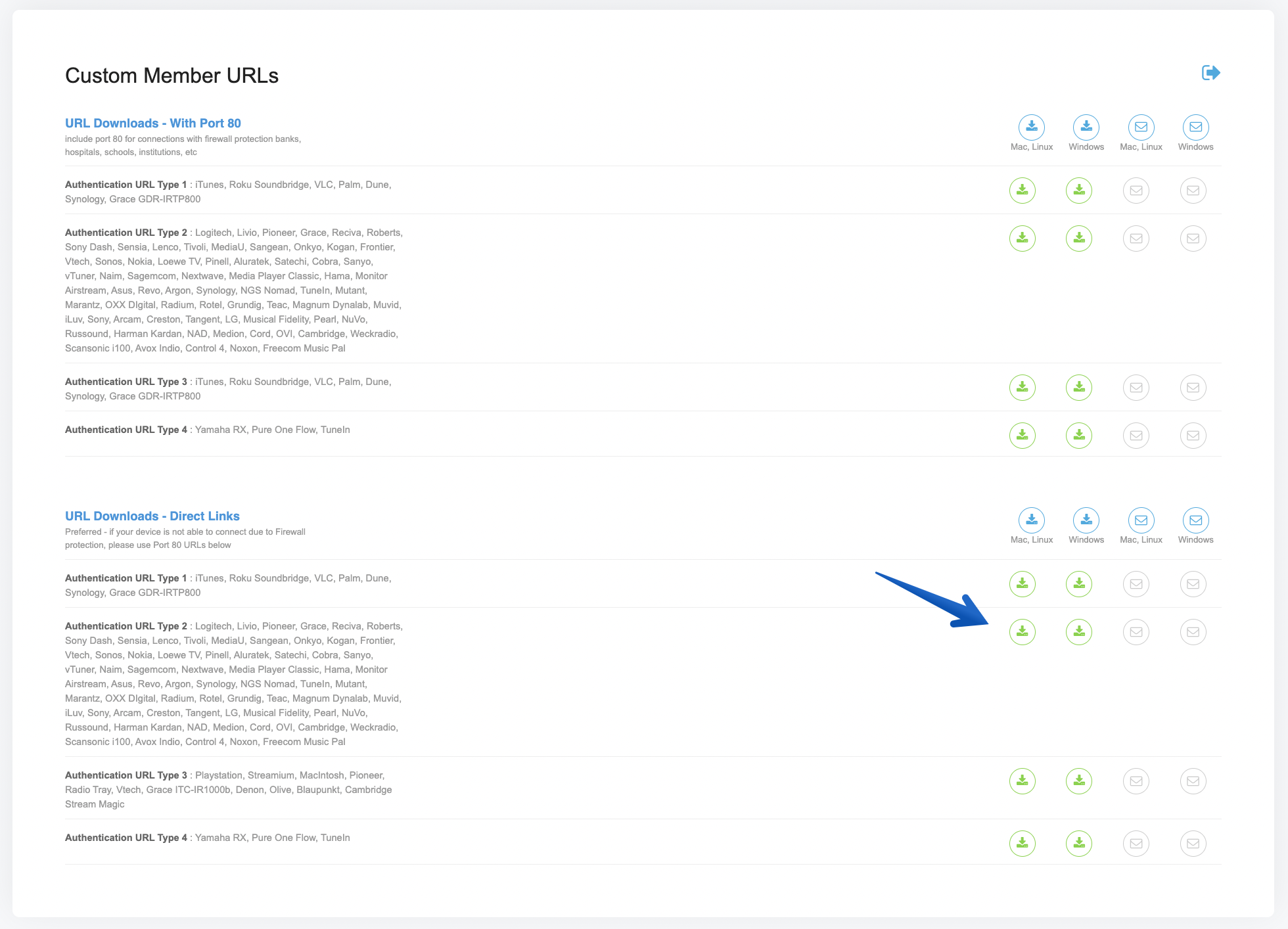Click the logout arrow icon near the page title
Viewport: 1288px width, 929px height.
(x=1210, y=72)
